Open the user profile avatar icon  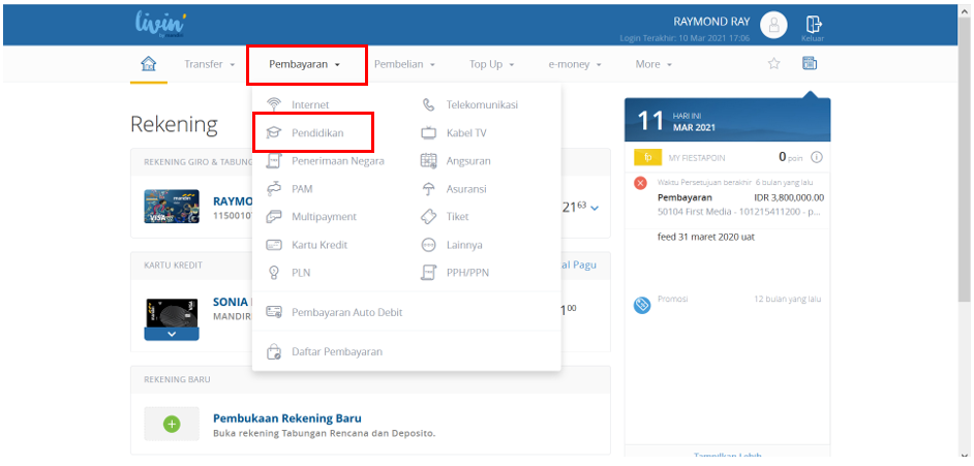point(774,25)
